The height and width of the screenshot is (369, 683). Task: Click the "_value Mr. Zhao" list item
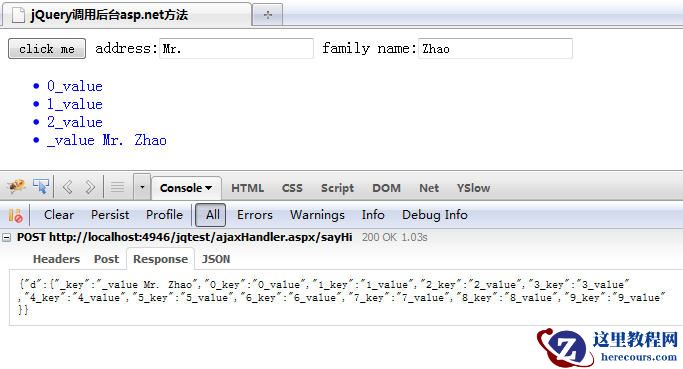107,140
